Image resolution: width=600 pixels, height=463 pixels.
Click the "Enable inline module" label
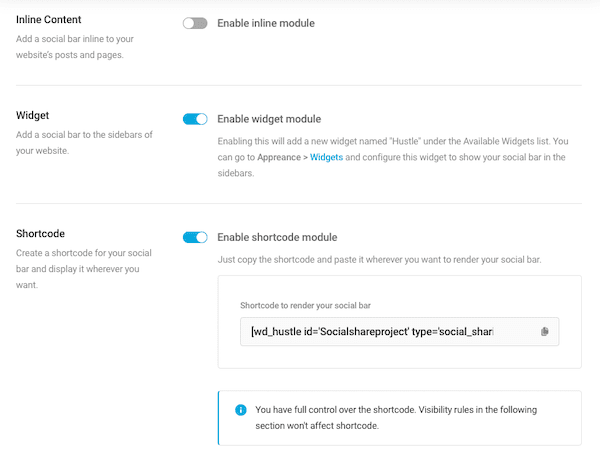point(266,23)
